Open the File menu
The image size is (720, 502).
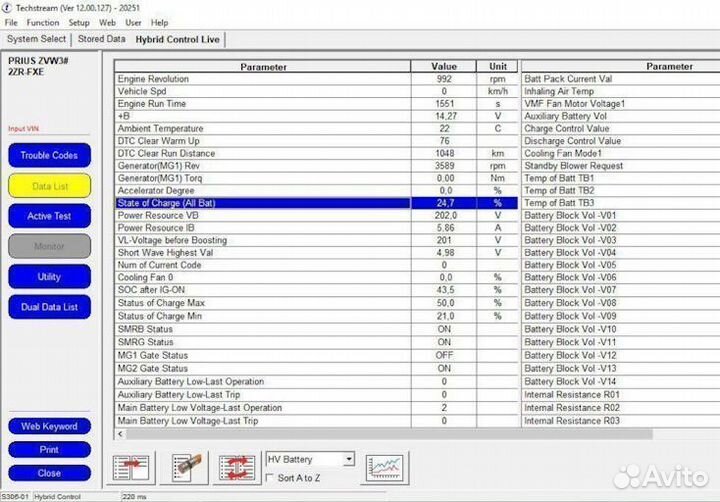(12, 22)
